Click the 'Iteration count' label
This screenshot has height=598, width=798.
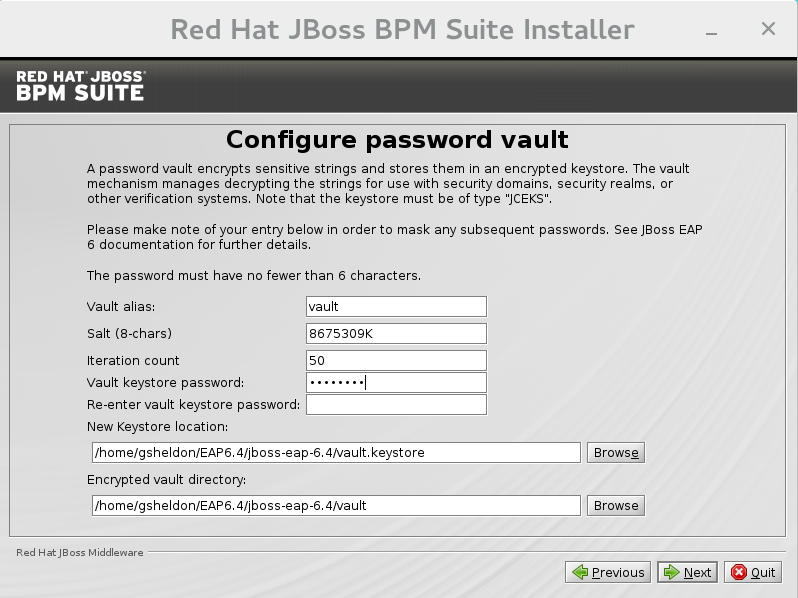[133, 360]
